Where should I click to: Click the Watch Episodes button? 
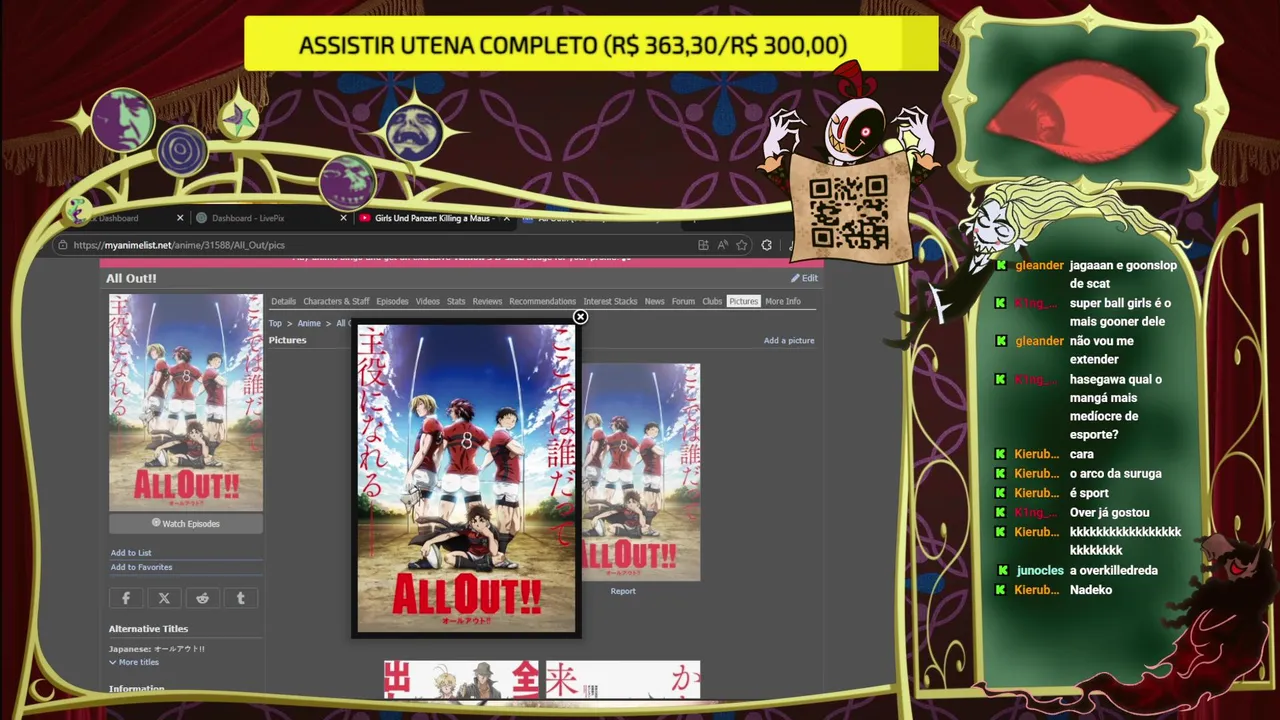click(186, 523)
